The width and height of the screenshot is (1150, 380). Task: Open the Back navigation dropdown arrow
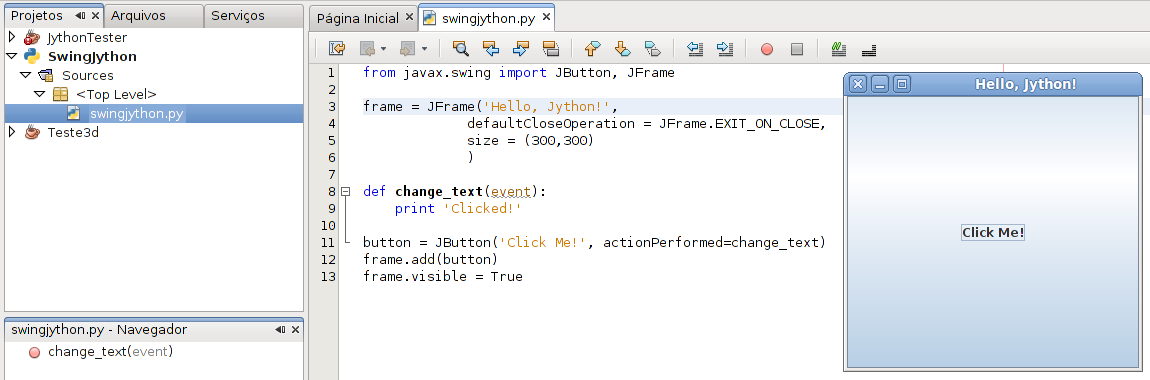[384, 49]
